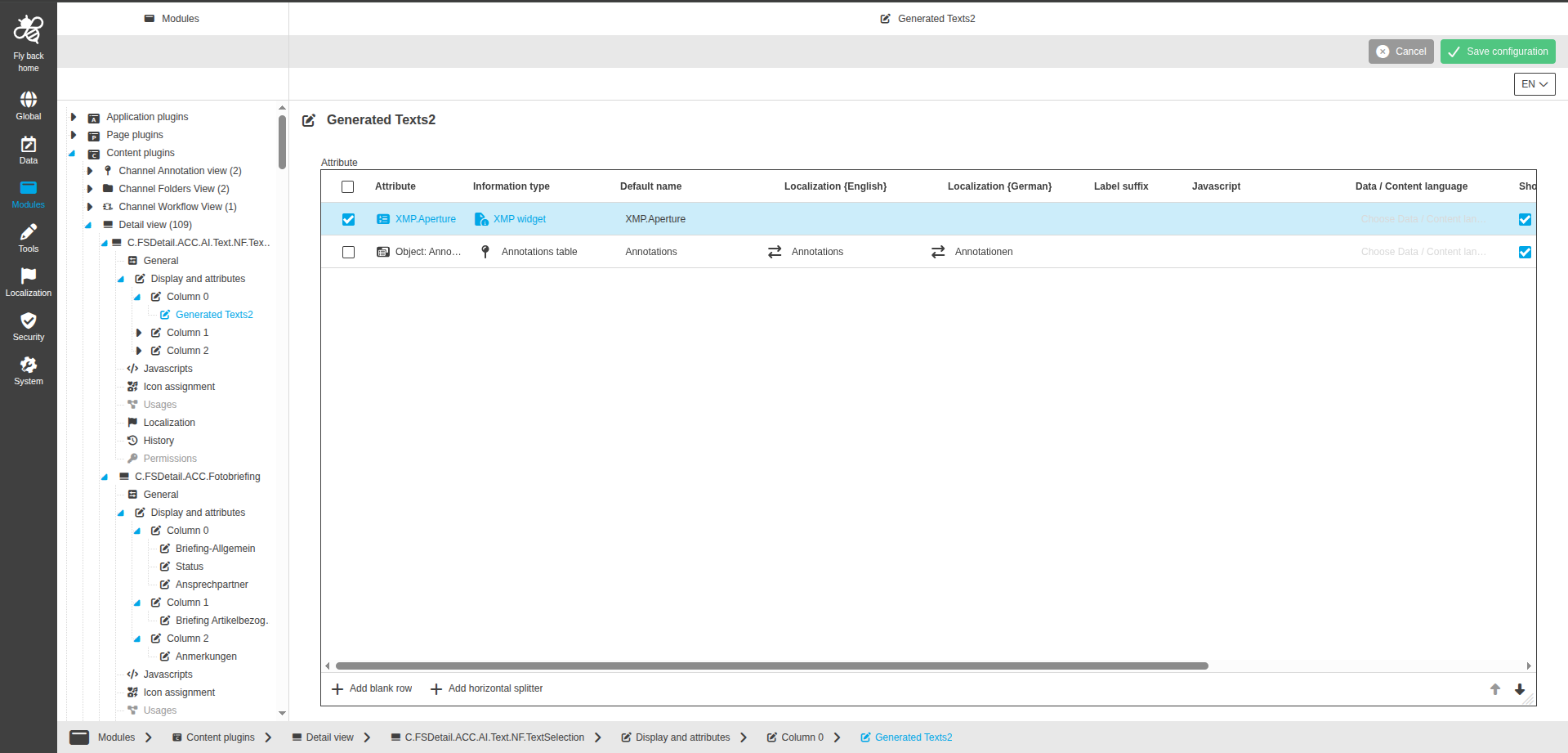
Task: Click the XMP widget information type icon
Action: click(x=481, y=219)
